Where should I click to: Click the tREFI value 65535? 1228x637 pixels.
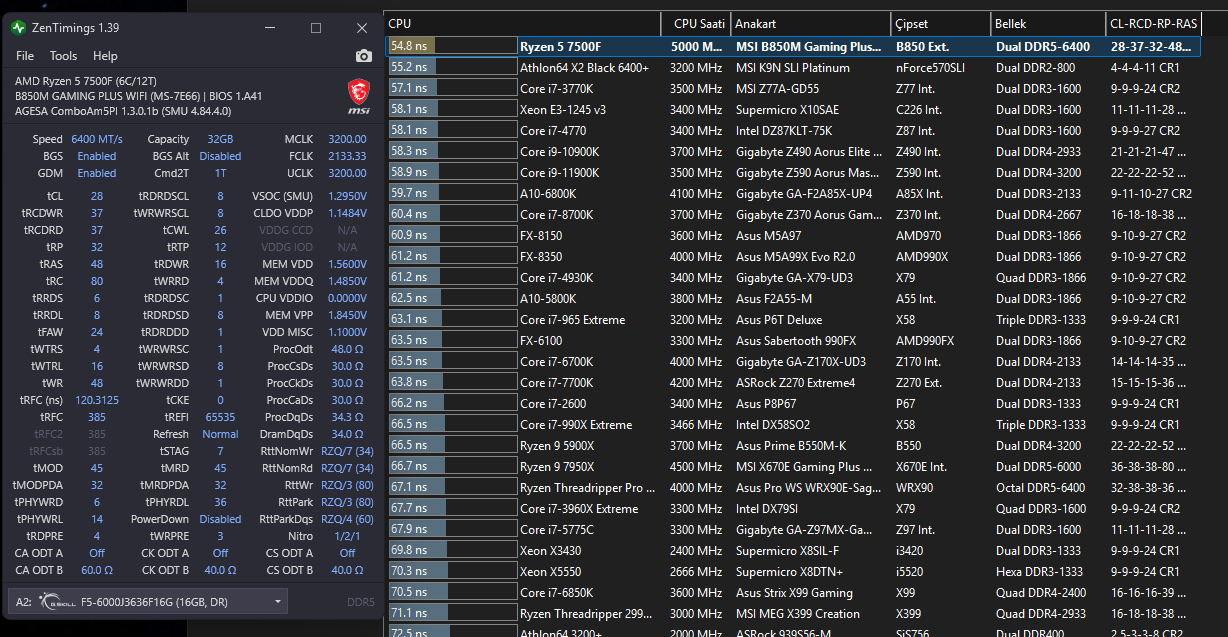(x=220, y=417)
